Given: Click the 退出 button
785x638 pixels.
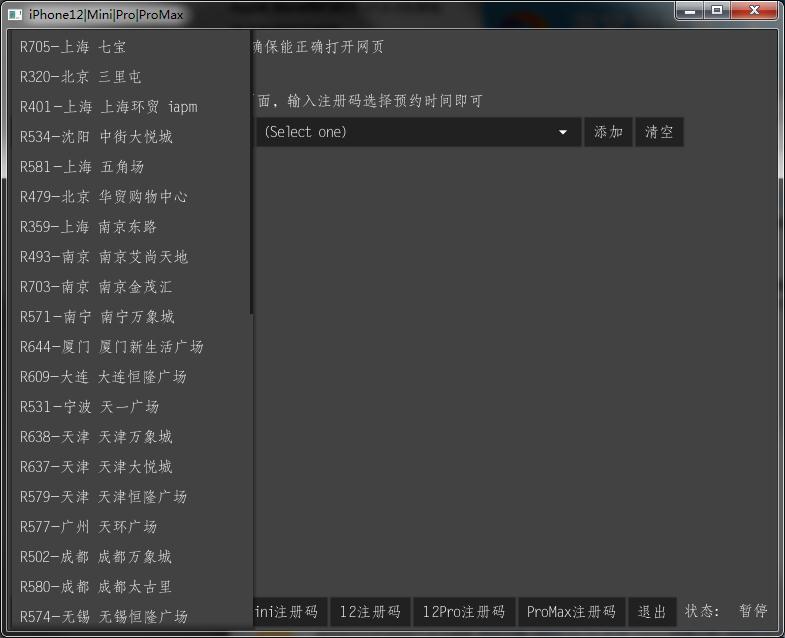Looking at the screenshot, I should coord(652,612).
